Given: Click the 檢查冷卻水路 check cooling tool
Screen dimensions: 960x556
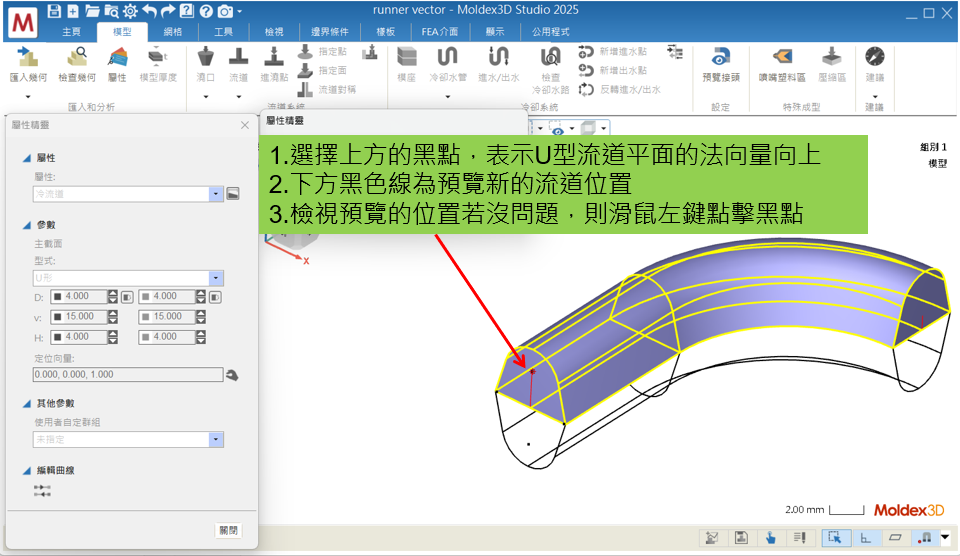Looking at the screenshot, I should click(x=550, y=70).
